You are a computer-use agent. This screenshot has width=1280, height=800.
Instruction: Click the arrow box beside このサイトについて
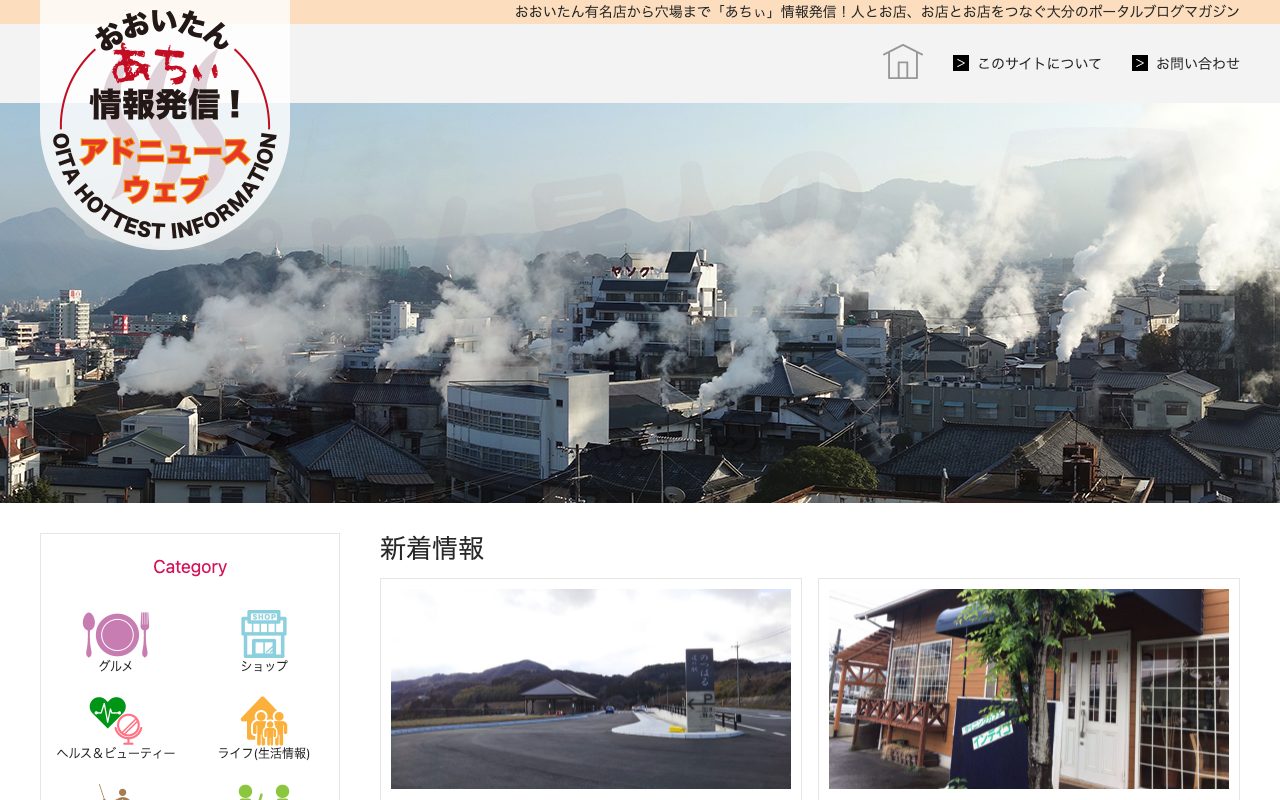click(961, 63)
